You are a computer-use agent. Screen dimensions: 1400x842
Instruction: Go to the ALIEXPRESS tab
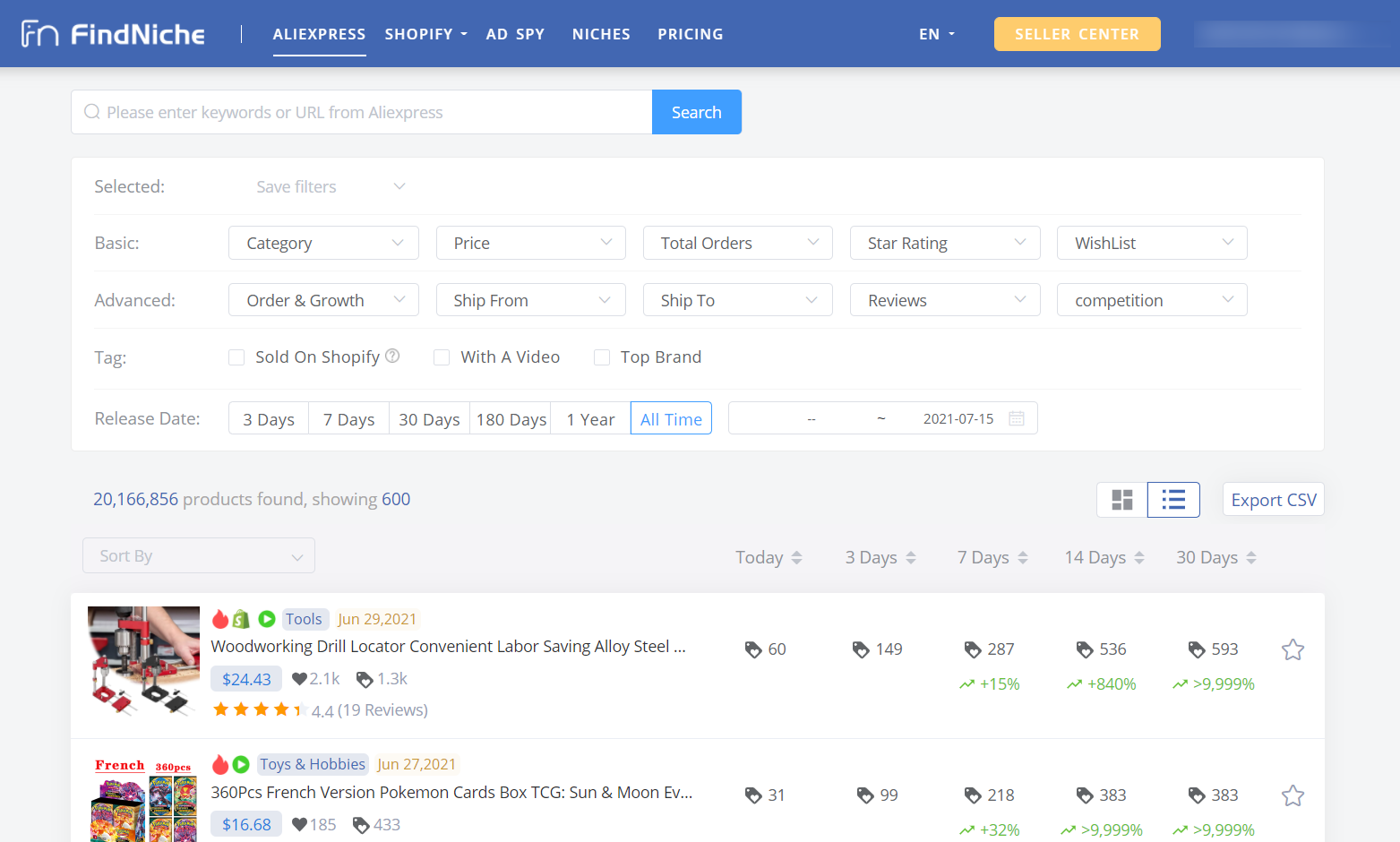click(x=320, y=34)
